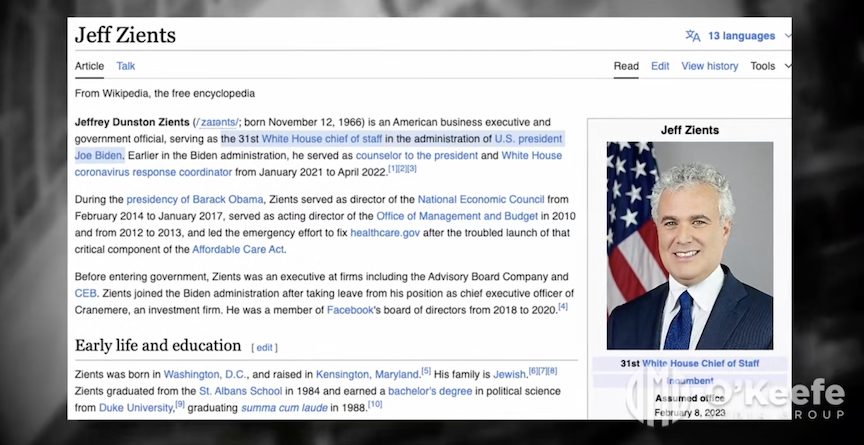The height and width of the screenshot is (445, 864).
Task: Expand the Tools dropdown menu
Action: pyautogui.click(x=770, y=66)
